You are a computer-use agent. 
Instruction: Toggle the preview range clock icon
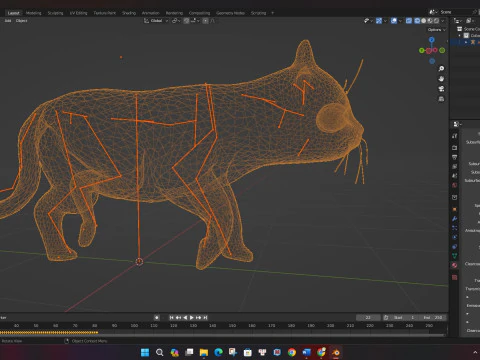386,317
